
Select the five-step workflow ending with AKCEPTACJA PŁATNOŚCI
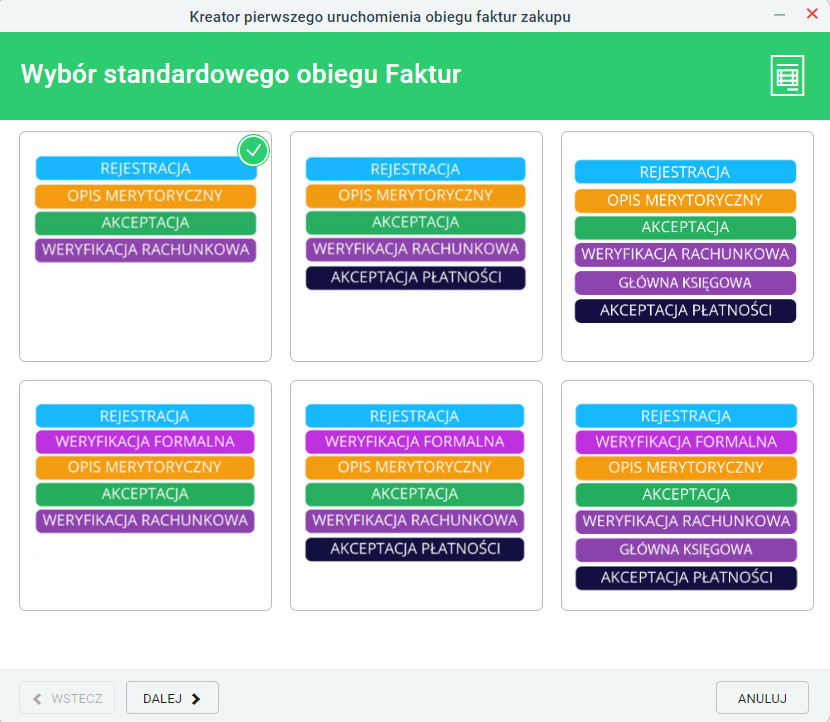point(416,247)
